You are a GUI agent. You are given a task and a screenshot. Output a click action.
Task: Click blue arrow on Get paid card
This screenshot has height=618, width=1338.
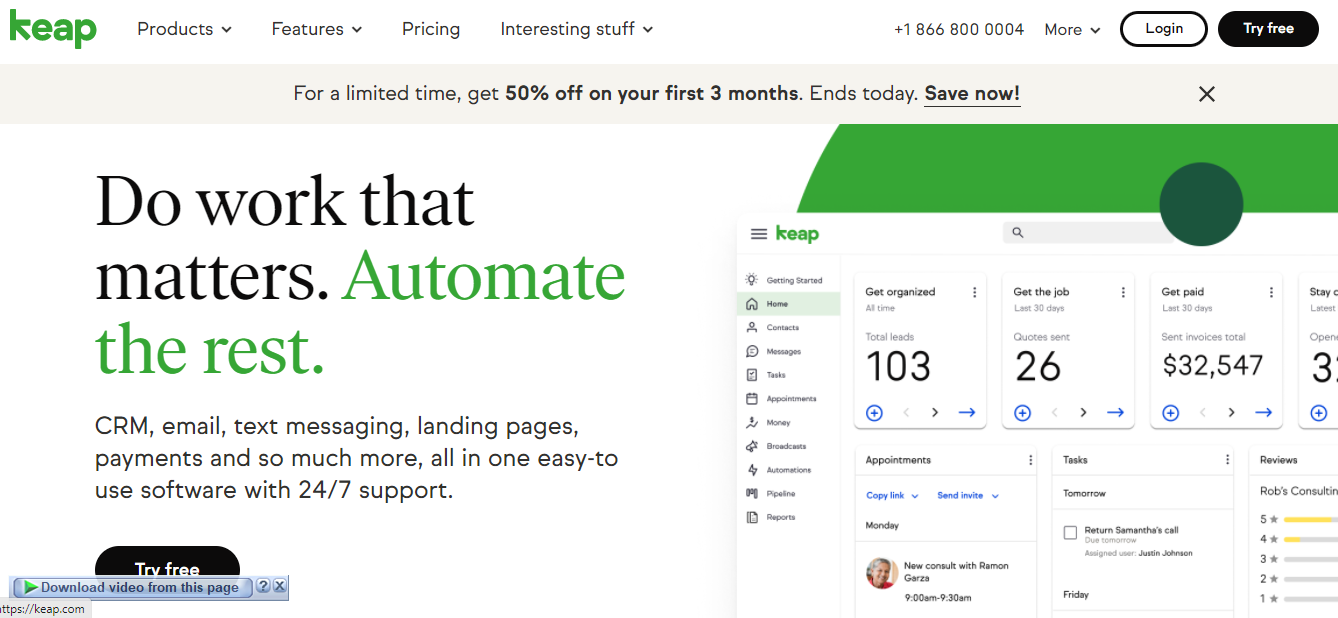pos(1263,412)
